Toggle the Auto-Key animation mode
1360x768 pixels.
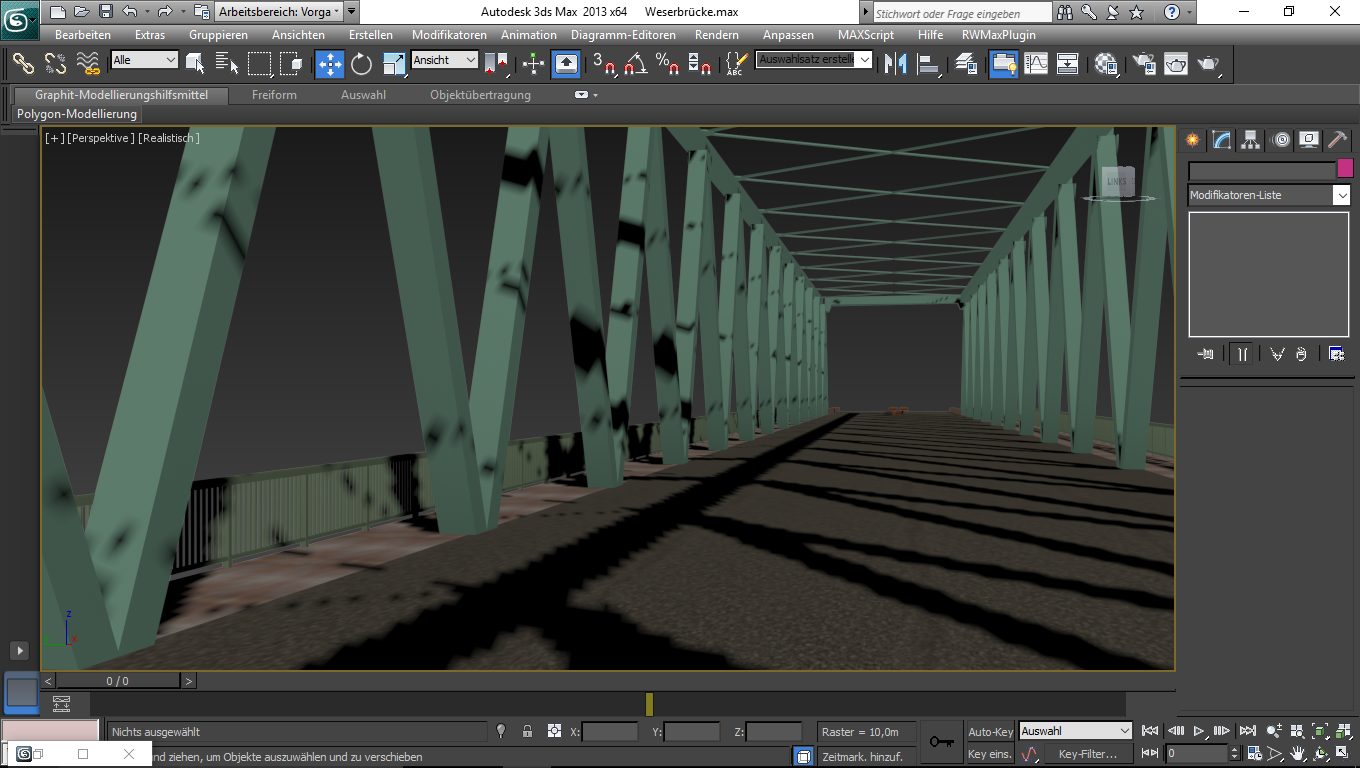coord(990,732)
